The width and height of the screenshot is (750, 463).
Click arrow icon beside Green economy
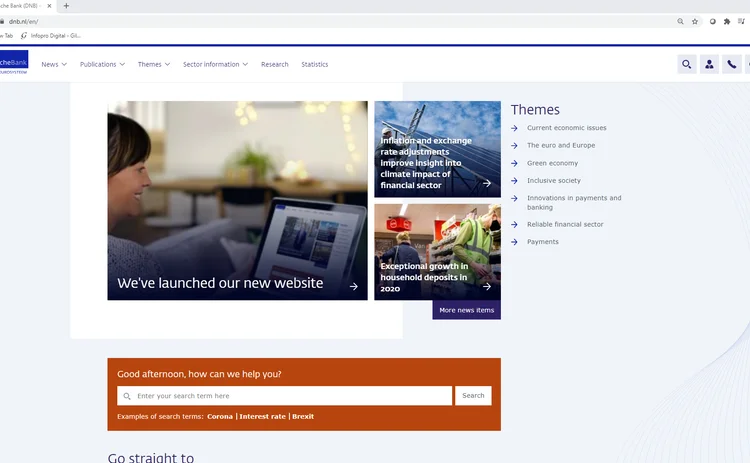515,163
